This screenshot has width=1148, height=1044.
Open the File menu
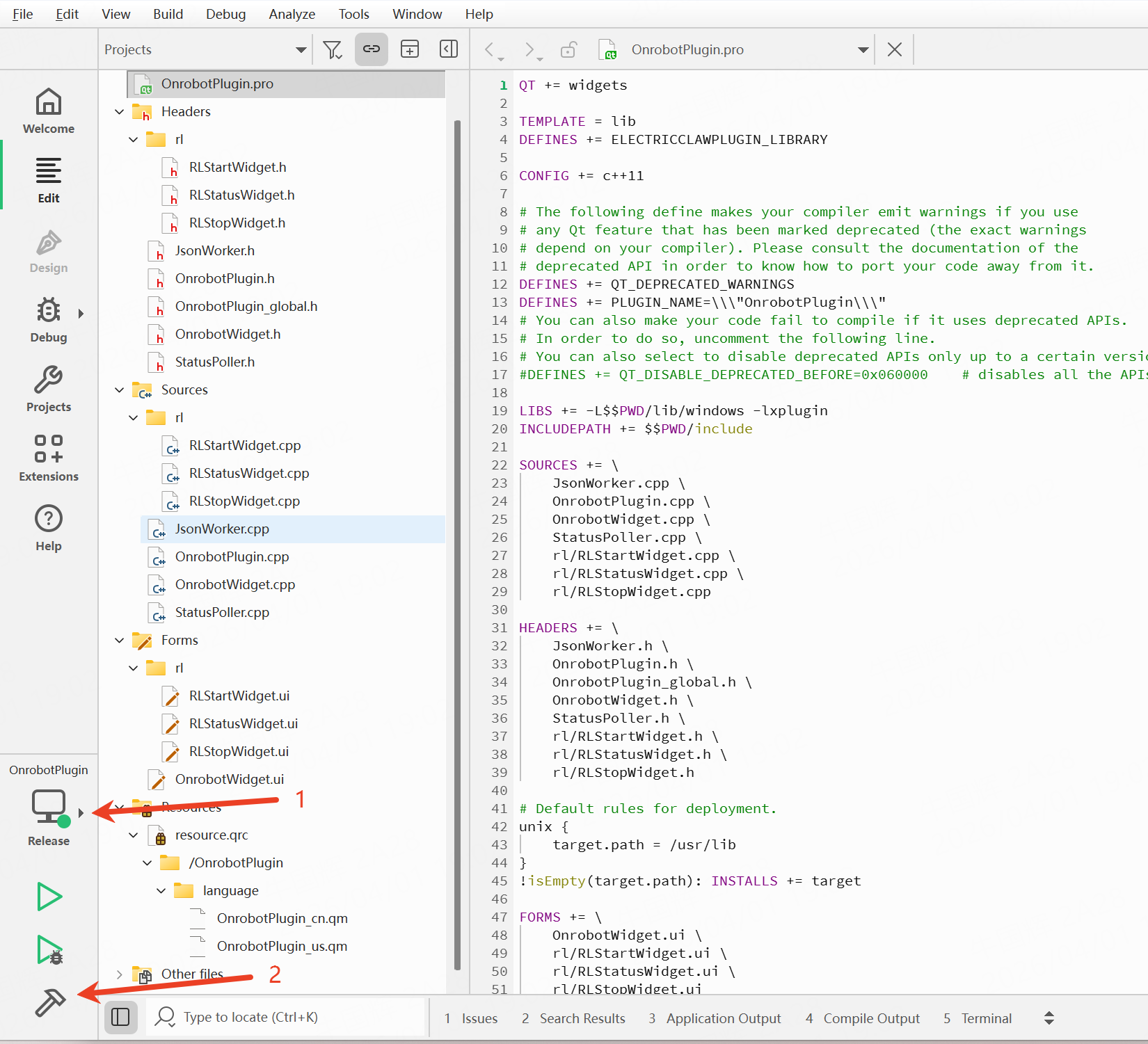pos(23,14)
